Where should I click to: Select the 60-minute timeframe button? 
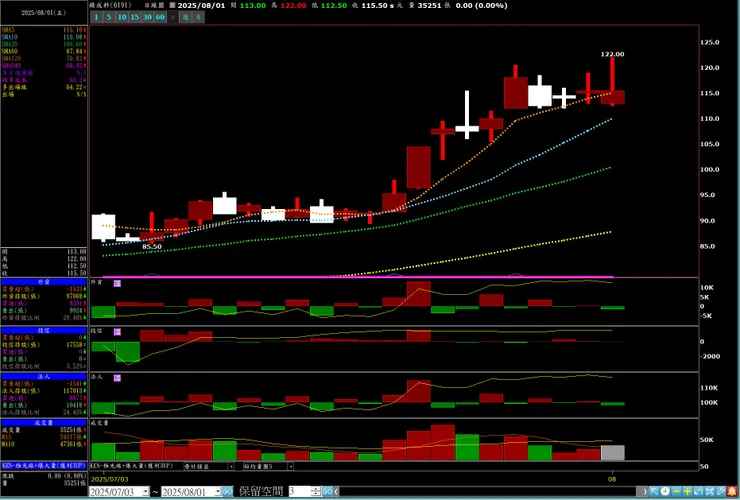point(160,17)
